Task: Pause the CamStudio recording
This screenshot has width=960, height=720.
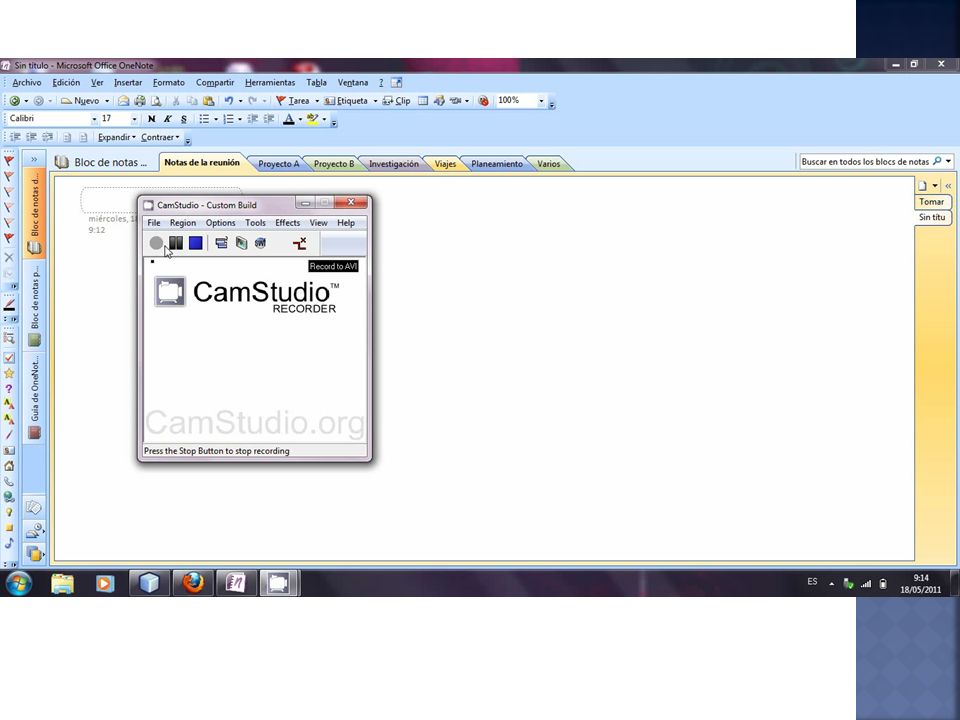Action: pos(176,243)
